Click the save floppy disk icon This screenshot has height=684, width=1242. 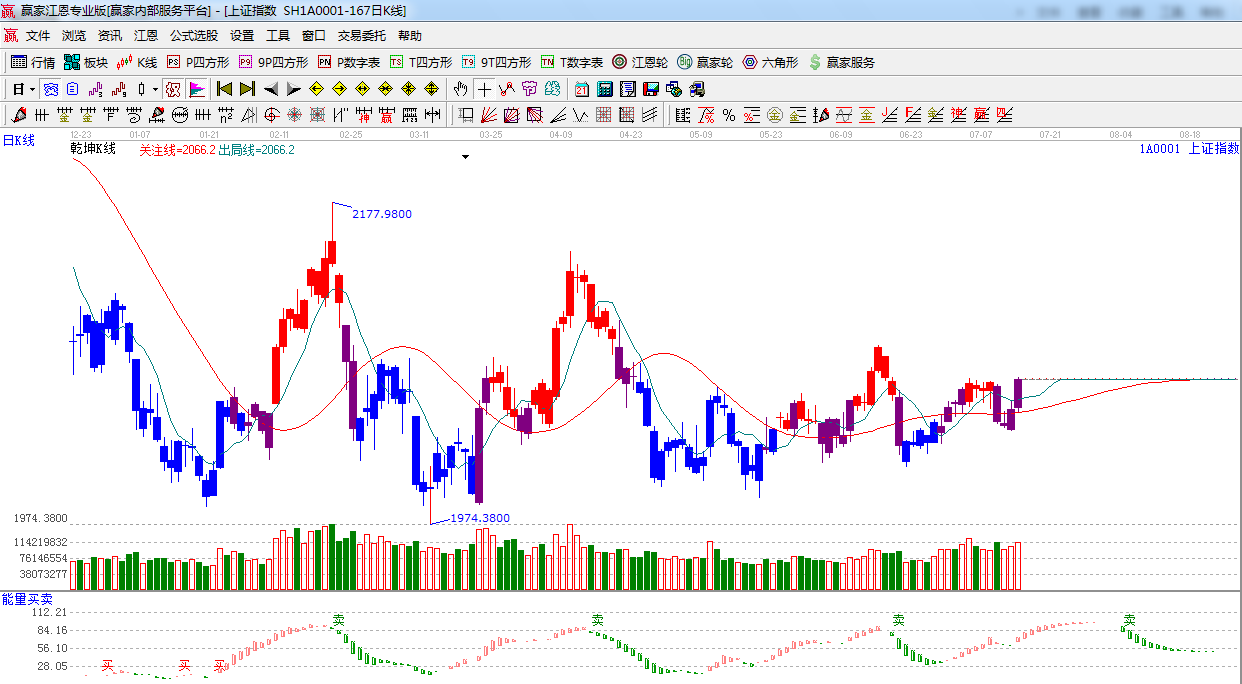click(650, 89)
